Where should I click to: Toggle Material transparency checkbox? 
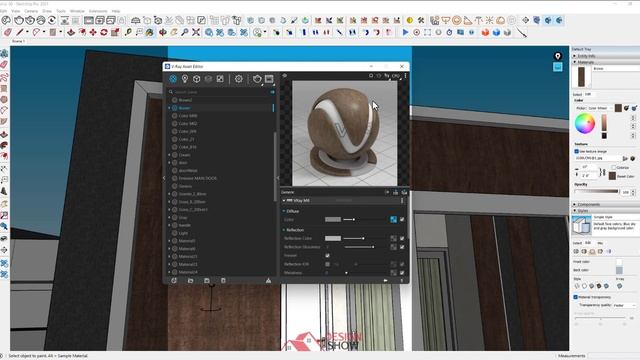pyautogui.click(x=576, y=297)
